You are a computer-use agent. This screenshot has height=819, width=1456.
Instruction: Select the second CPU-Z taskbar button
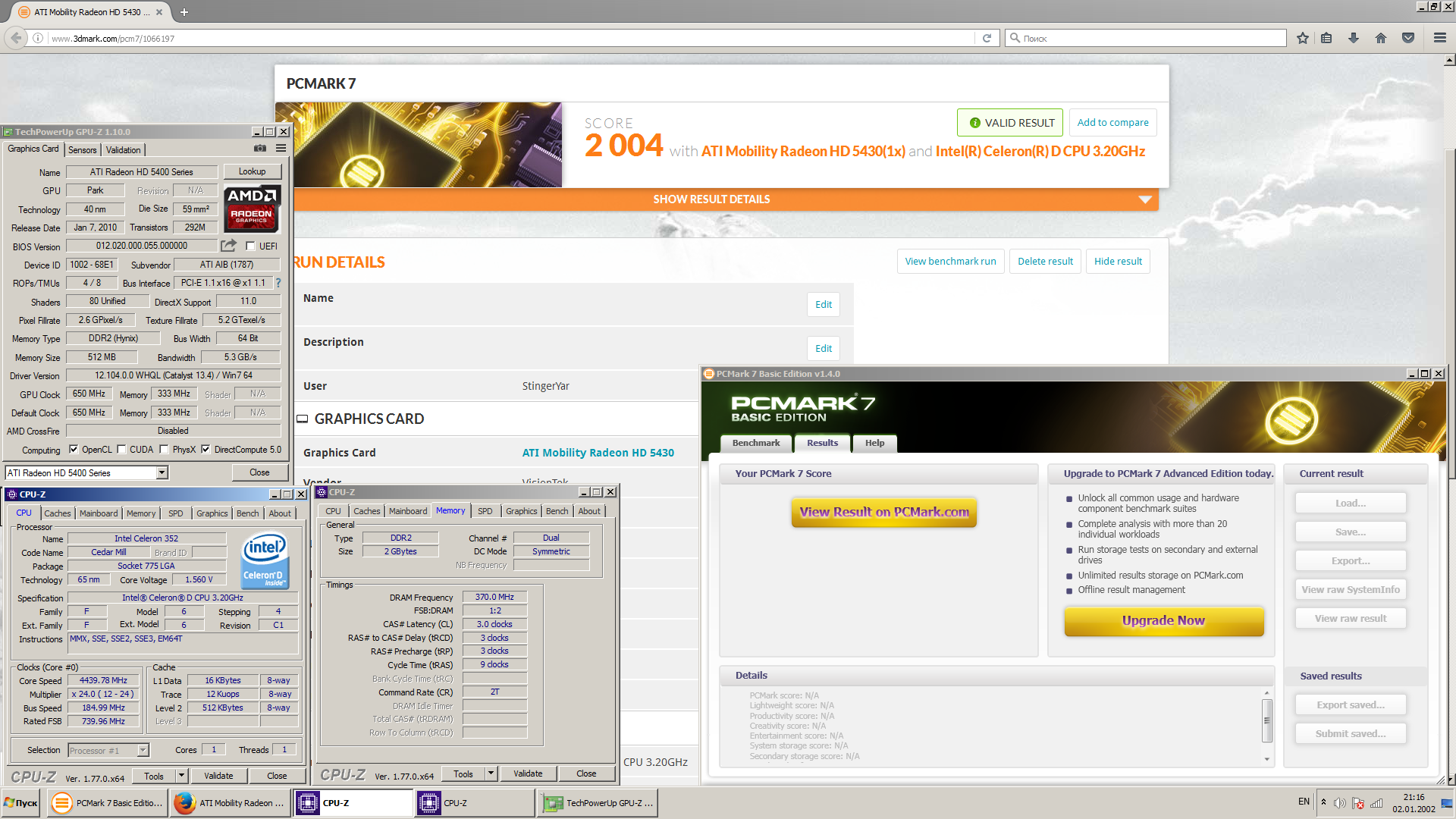click(475, 803)
